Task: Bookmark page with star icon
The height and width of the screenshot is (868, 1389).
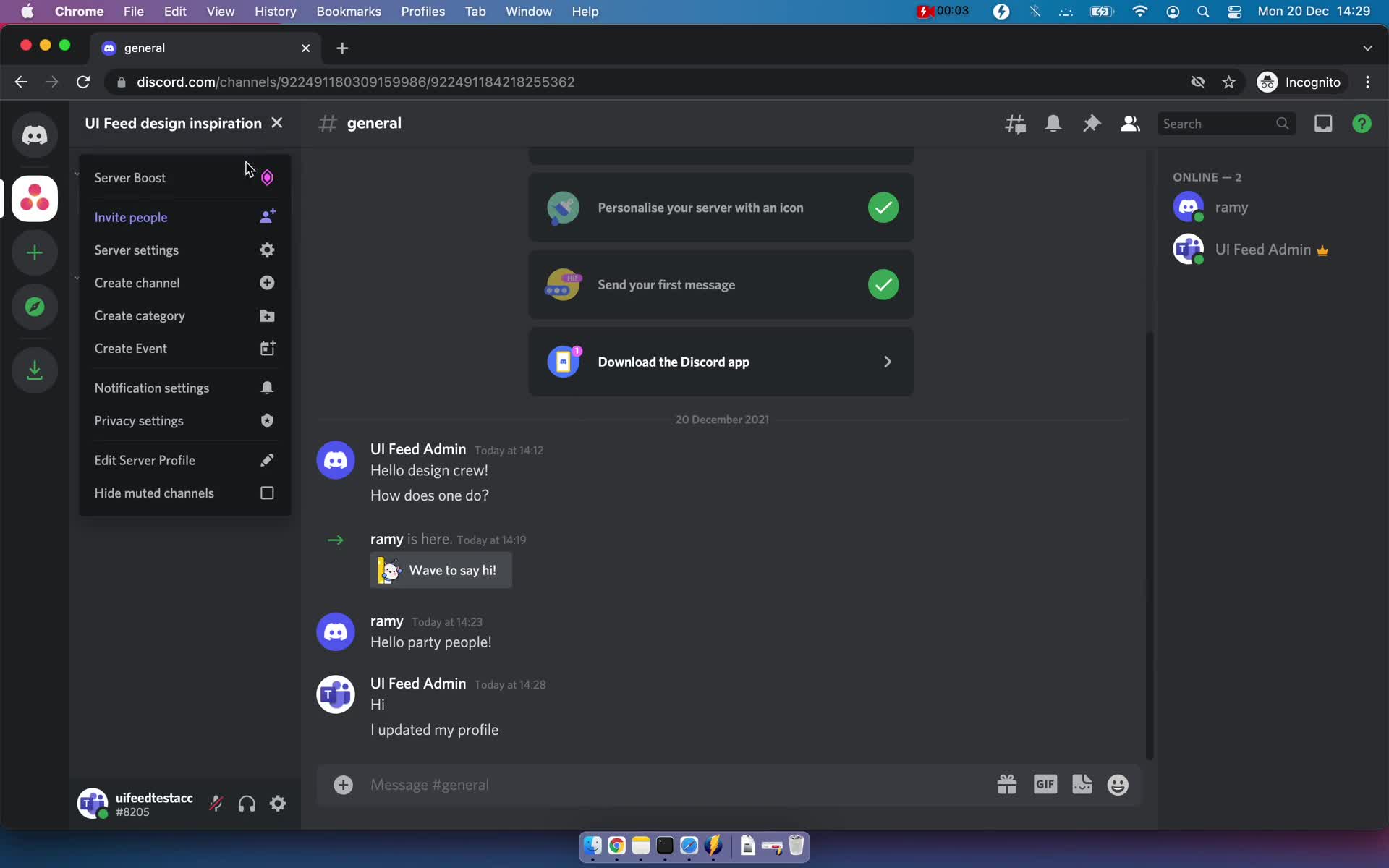Action: point(1228,82)
